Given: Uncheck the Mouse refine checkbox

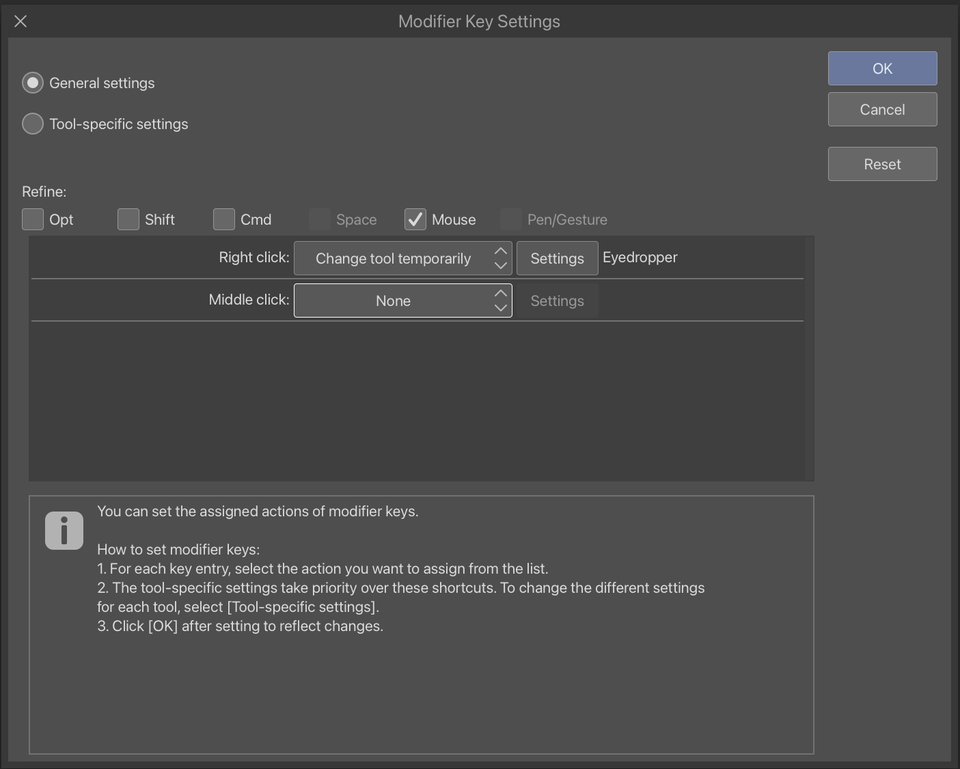Looking at the screenshot, I should pos(416,219).
